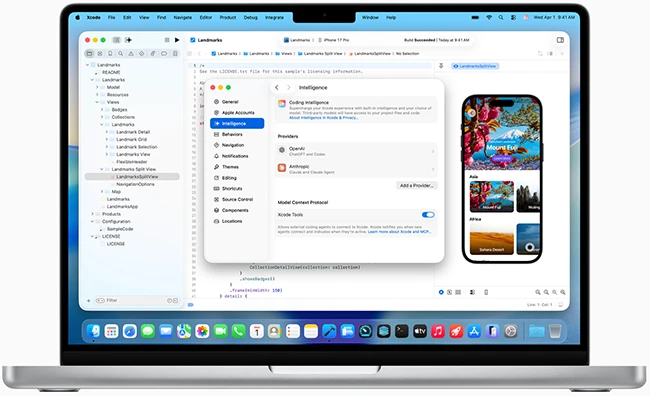Toggle the inspector panel button at top right
650x396 pixels.
560,40
